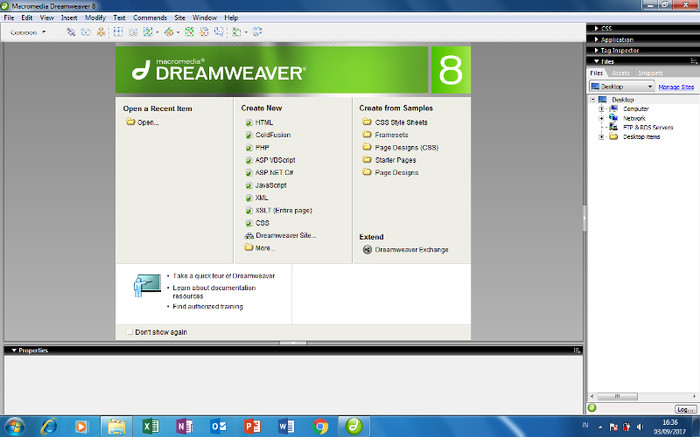Switch to the Snippets tab
Image resolution: width=700 pixels, height=437 pixels.
(x=650, y=73)
